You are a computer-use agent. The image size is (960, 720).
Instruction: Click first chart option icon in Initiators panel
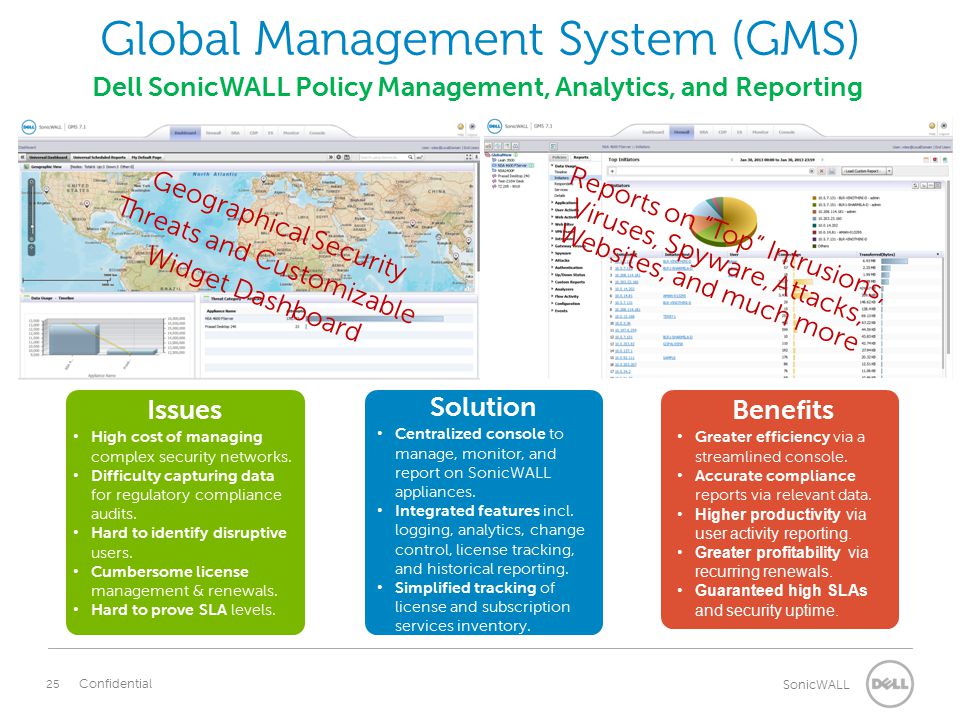915,185
